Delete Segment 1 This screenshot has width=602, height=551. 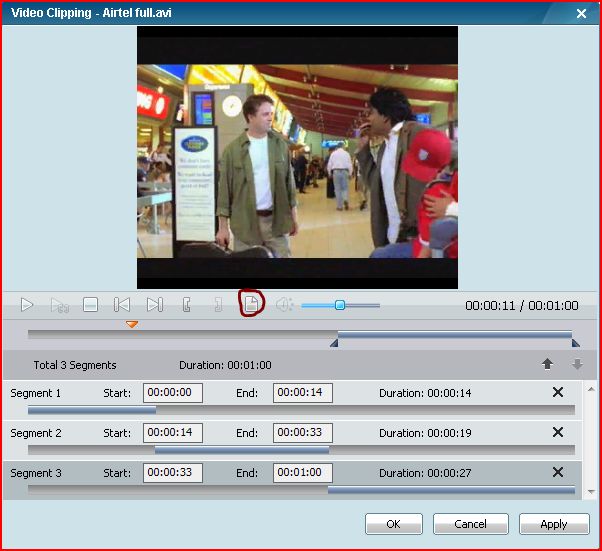(558, 392)
